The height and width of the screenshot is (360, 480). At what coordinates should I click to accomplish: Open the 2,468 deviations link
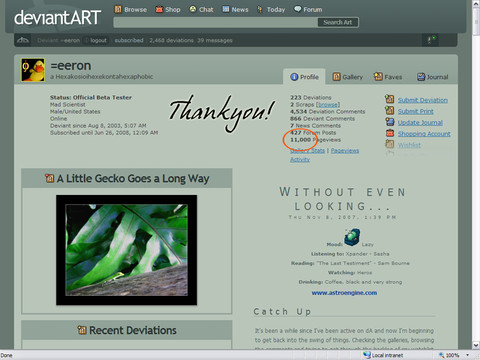pyautogui.click(x=171, y=40)
